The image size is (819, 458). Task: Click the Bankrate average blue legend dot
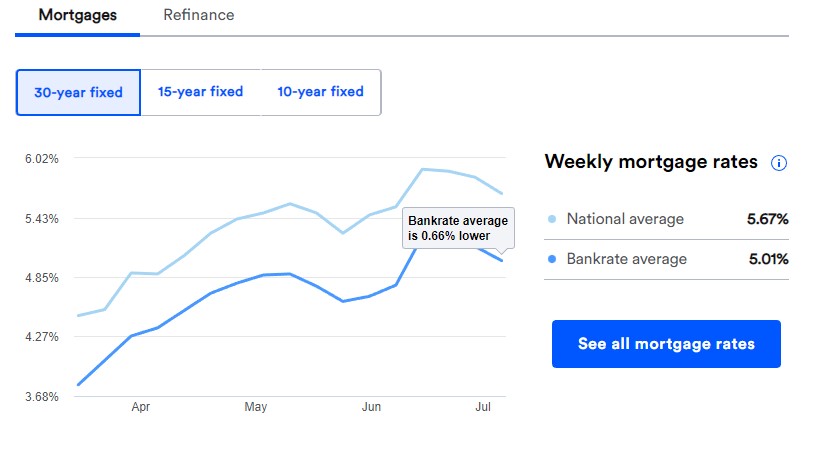click(552, 259)
